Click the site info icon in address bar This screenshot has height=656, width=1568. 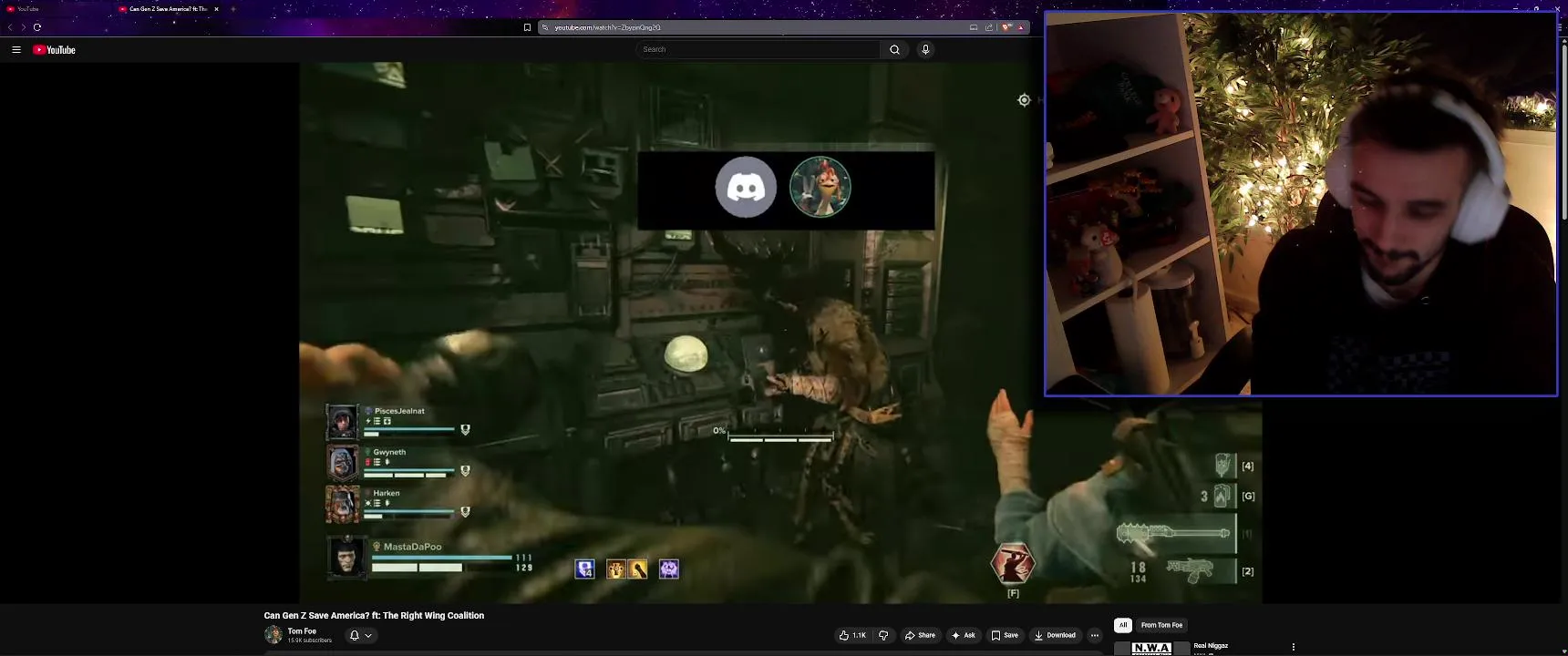click(545, 27)
